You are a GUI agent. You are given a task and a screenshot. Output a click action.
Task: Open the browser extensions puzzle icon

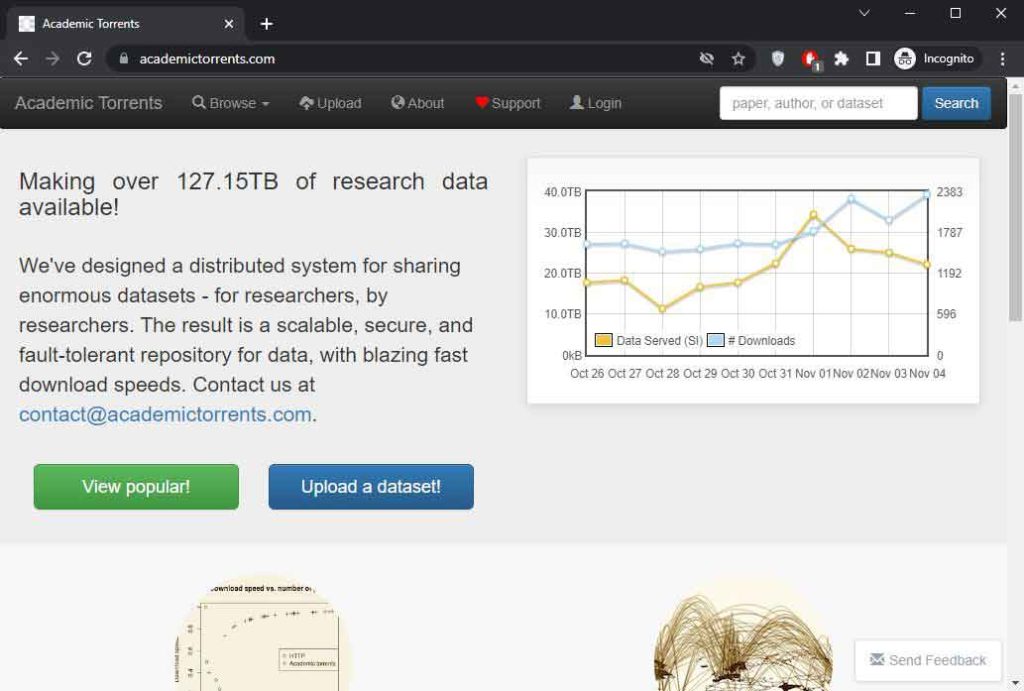841,59
